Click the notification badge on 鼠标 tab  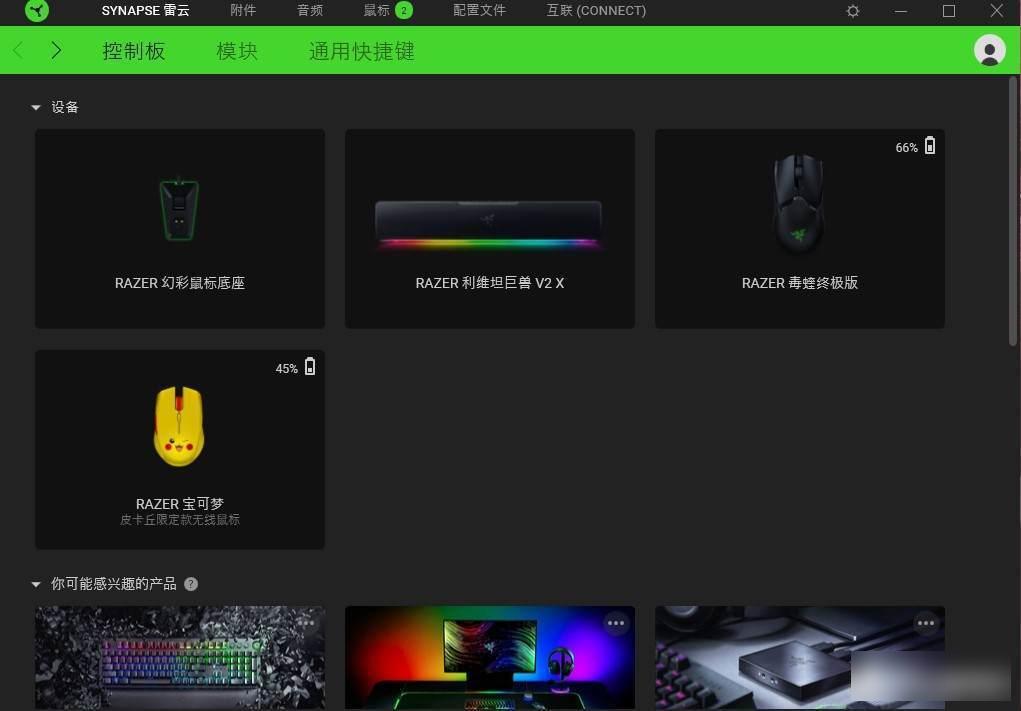tap(404, 10)
